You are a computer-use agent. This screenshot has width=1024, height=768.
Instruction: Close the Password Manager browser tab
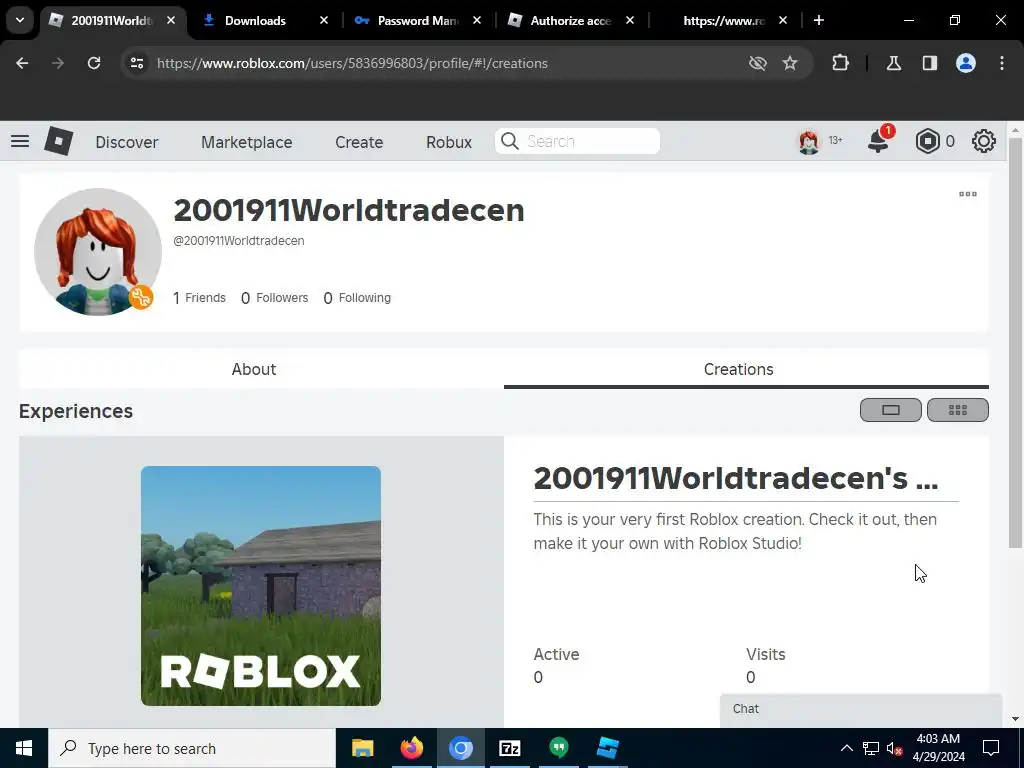[x=477, y=20]
